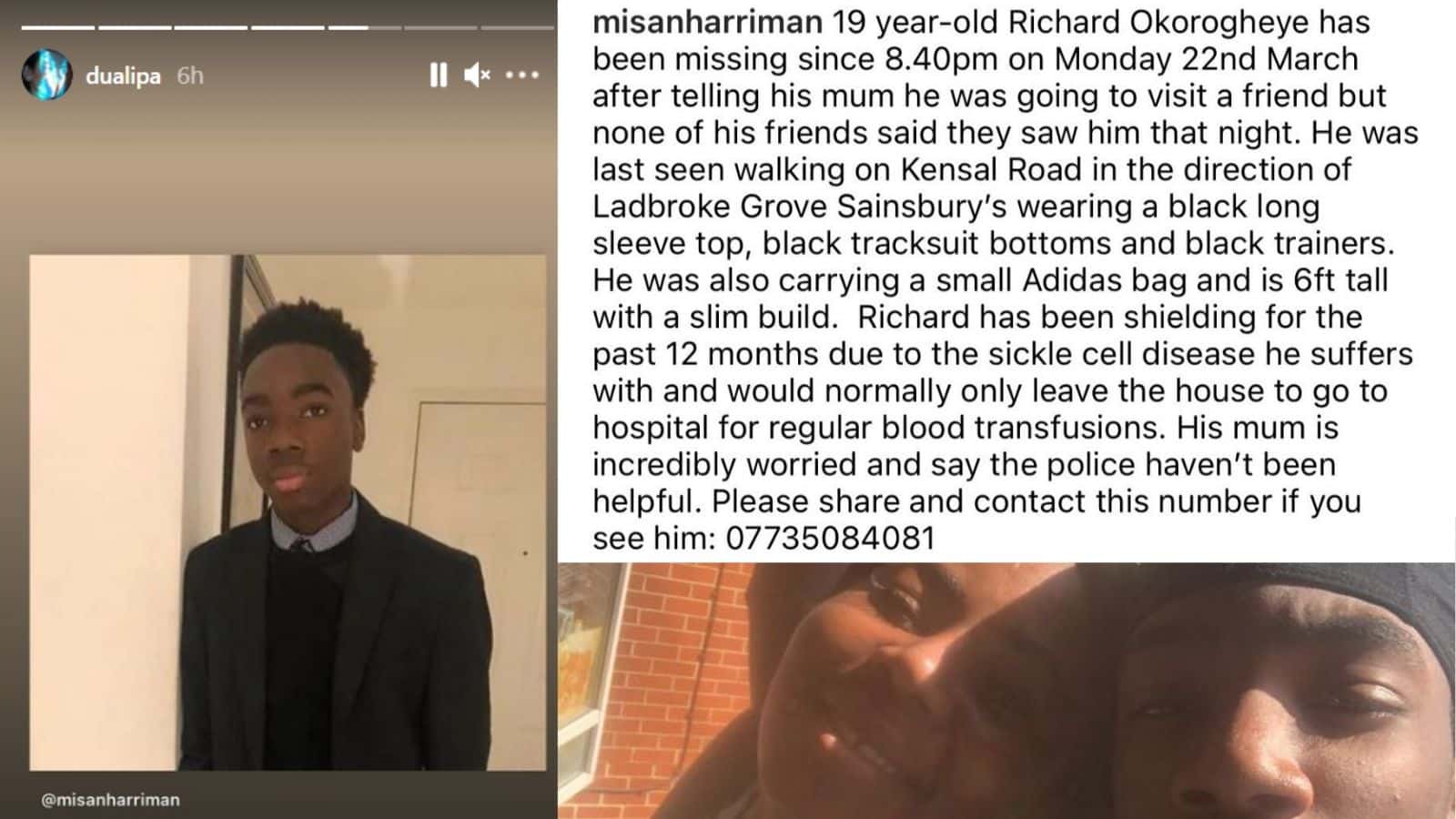Open the @misanharriman tag below the story photo
Viewport: 1456px width, 819px height.
[110, 800]
